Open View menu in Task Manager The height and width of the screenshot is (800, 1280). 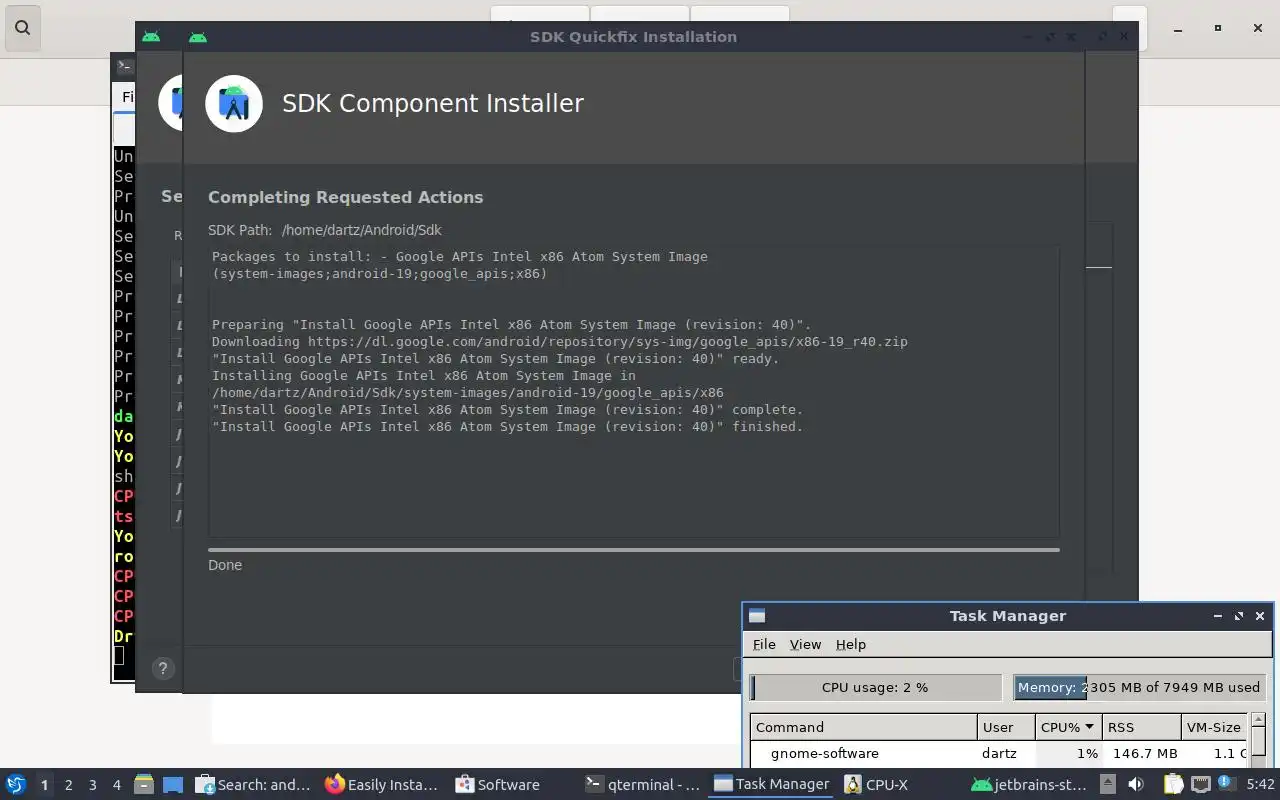pos(805,644)
